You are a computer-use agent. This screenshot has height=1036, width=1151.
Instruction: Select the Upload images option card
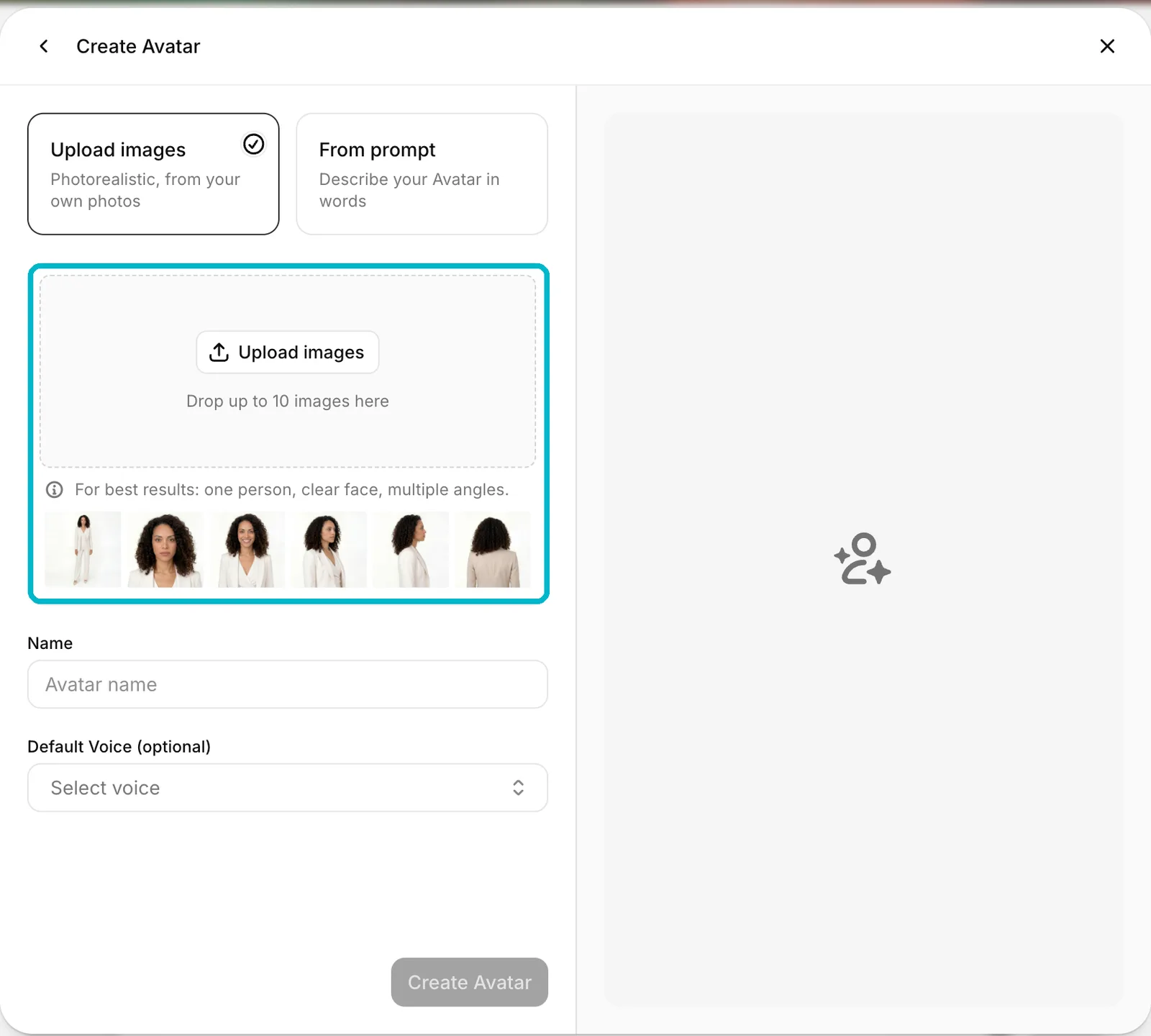153,174
